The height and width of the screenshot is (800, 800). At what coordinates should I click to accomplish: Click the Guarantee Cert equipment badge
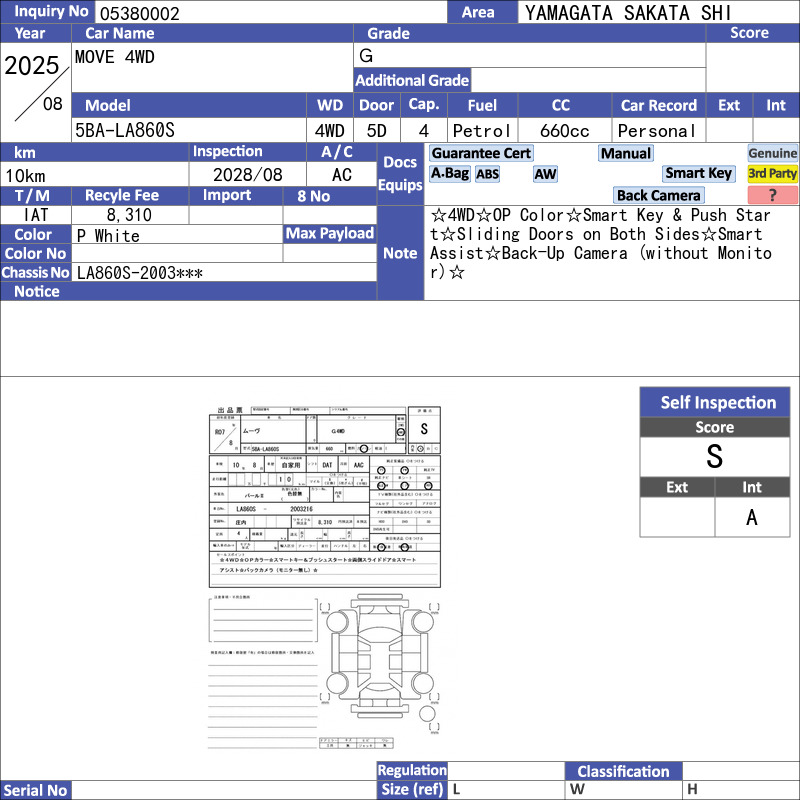pos(481,153)
